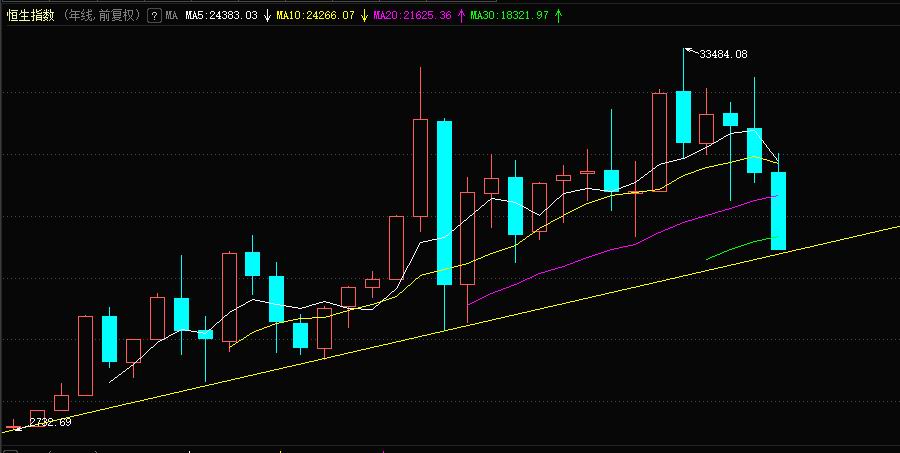Select the MA10:24266.07 readout
This screenshot has width=900, height=453.
tap(316, 16)
